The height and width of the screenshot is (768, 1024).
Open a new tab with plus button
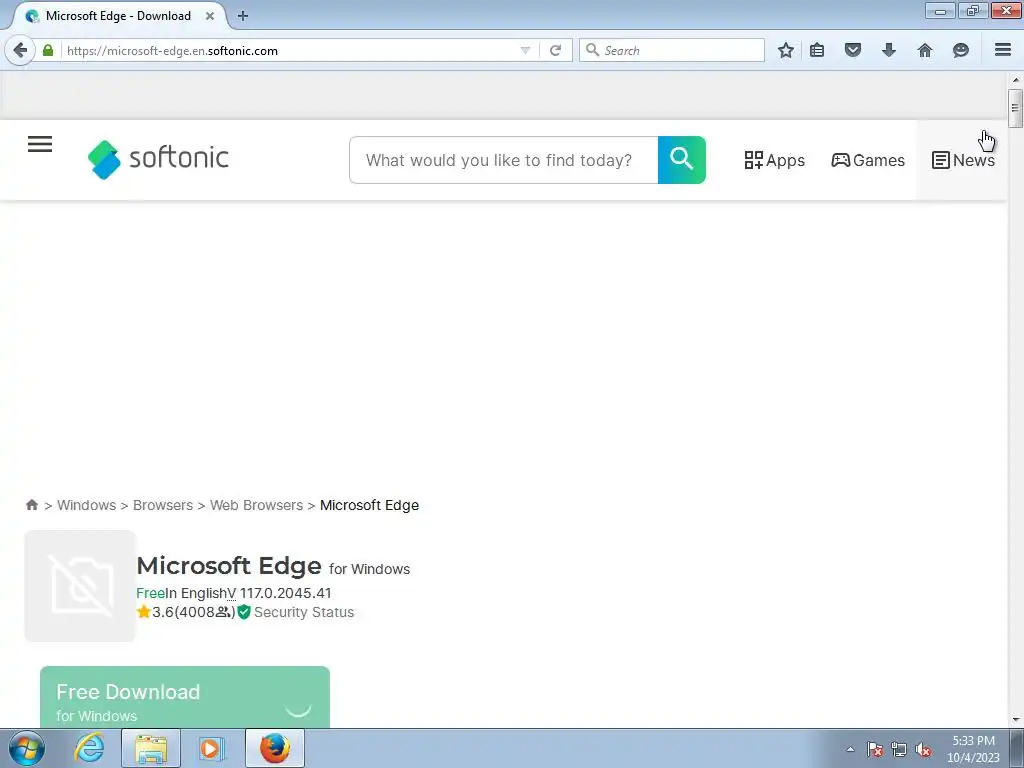click(243, 16)
